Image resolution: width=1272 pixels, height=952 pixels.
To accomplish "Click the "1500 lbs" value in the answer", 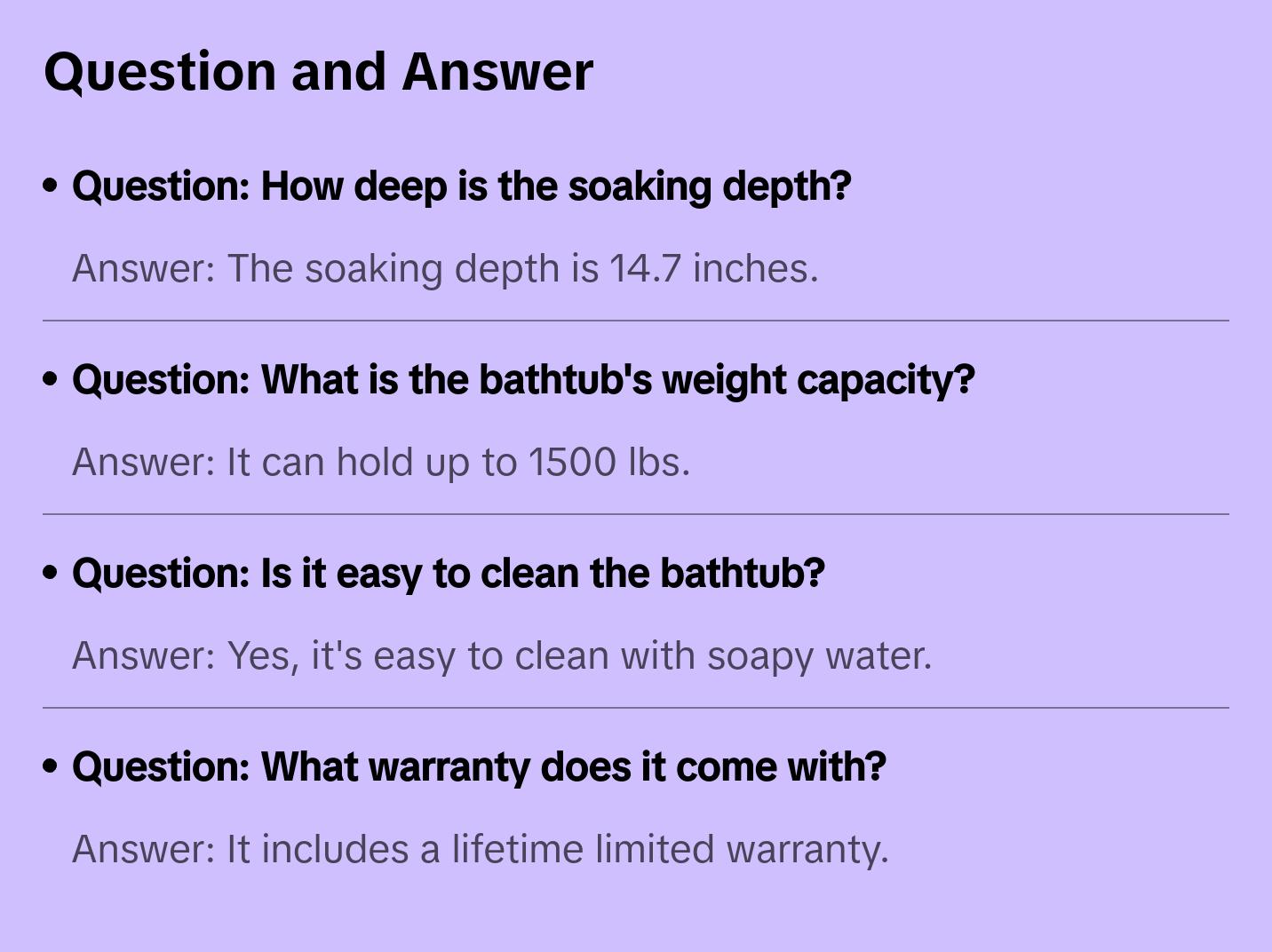I will [x=608, y=462].
